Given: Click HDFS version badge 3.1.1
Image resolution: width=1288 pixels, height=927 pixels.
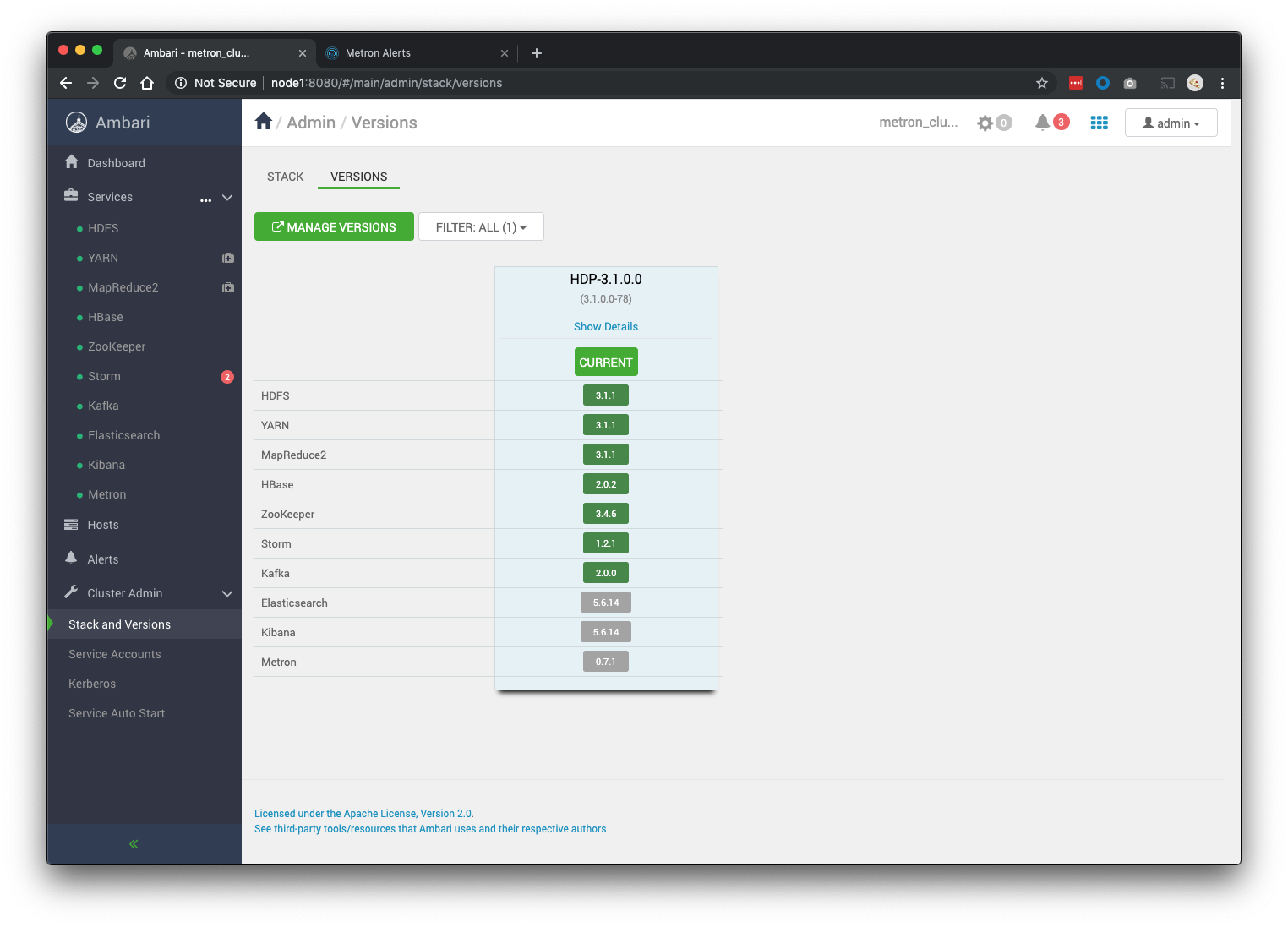Looking at the screenshot, I should pos(606,395).
